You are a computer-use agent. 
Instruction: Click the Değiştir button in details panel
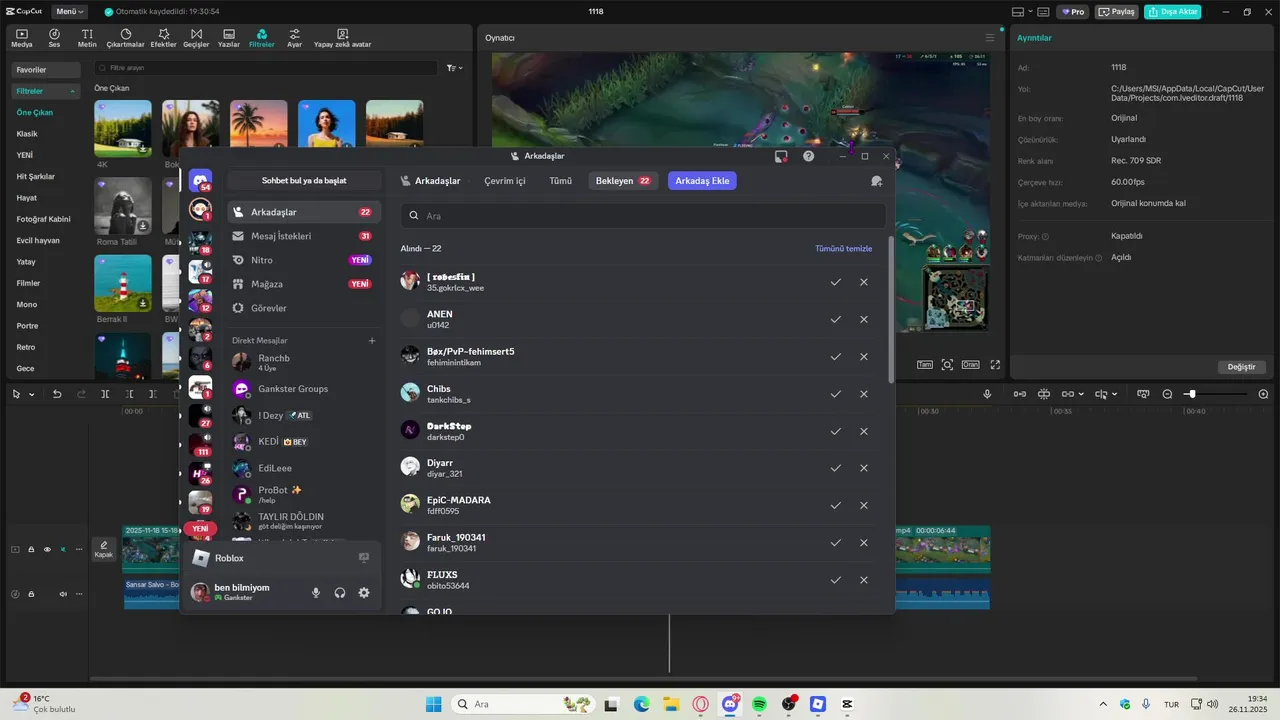pos(1241,367)
